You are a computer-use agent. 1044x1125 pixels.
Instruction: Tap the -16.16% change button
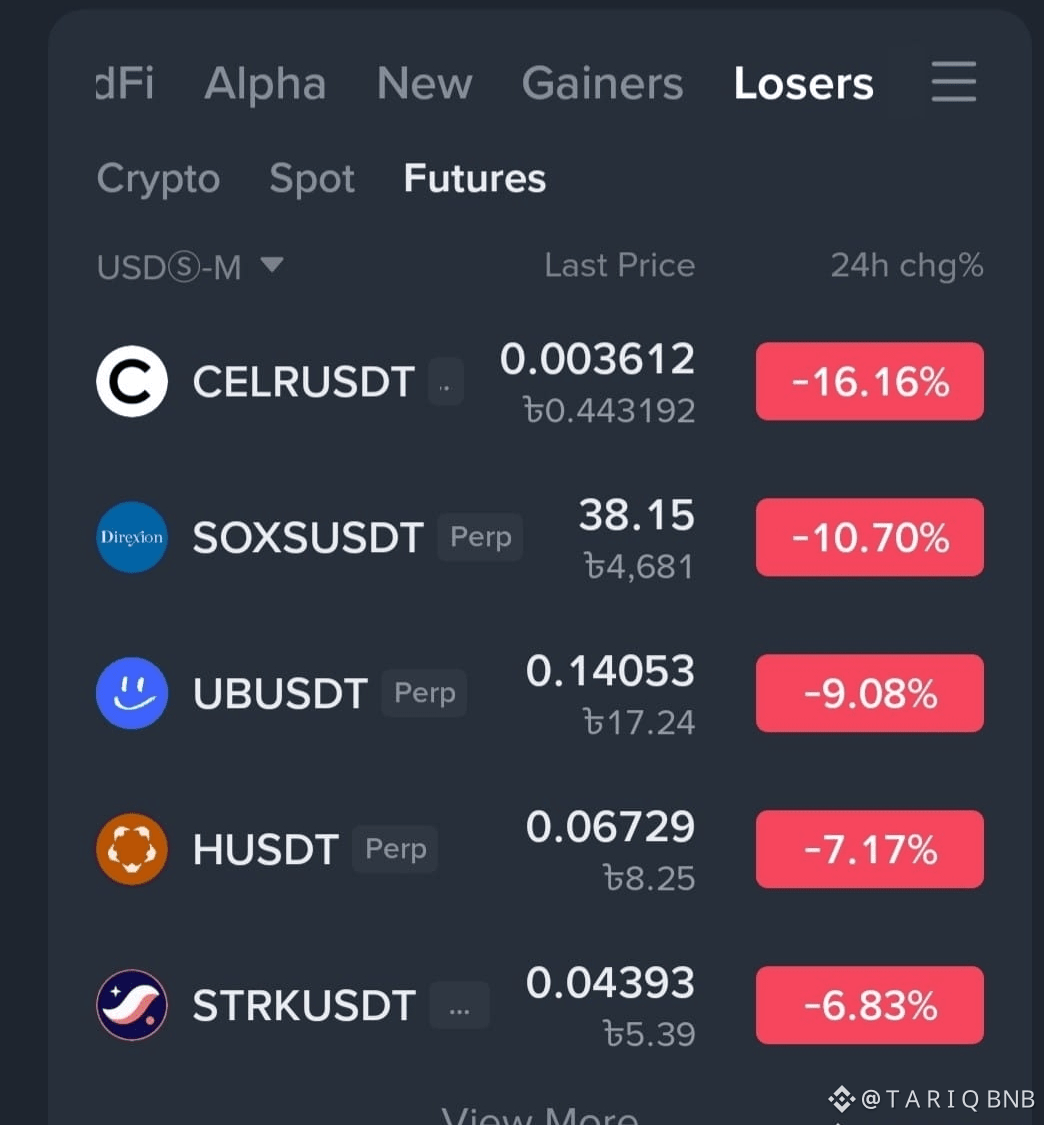pyautogui.click(x=870, y=381)
